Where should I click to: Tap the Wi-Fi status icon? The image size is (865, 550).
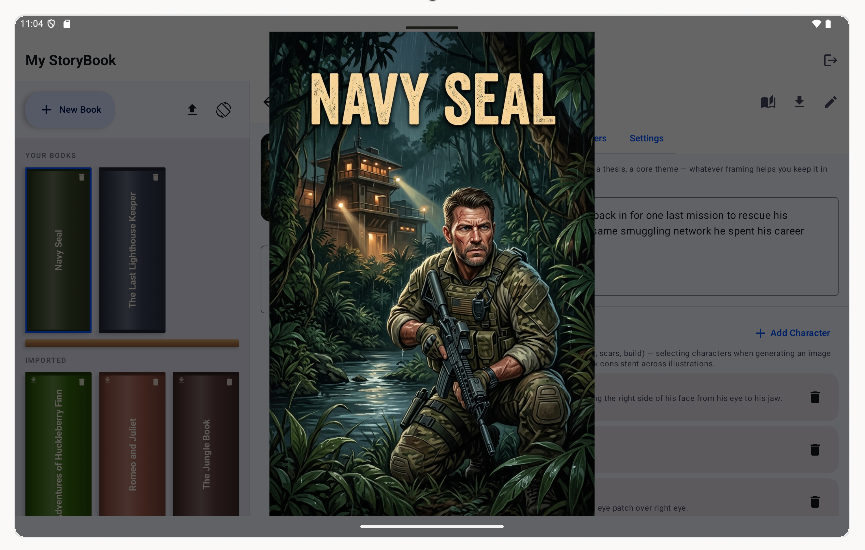816,24
